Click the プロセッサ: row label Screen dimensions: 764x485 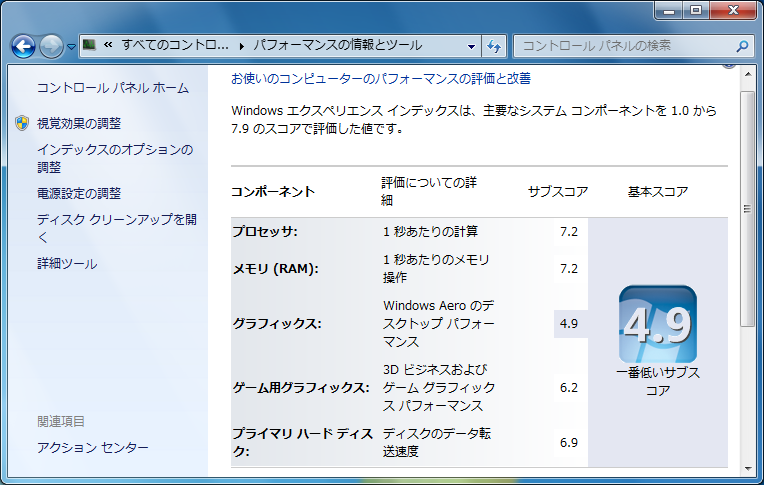tap(265, 232)
